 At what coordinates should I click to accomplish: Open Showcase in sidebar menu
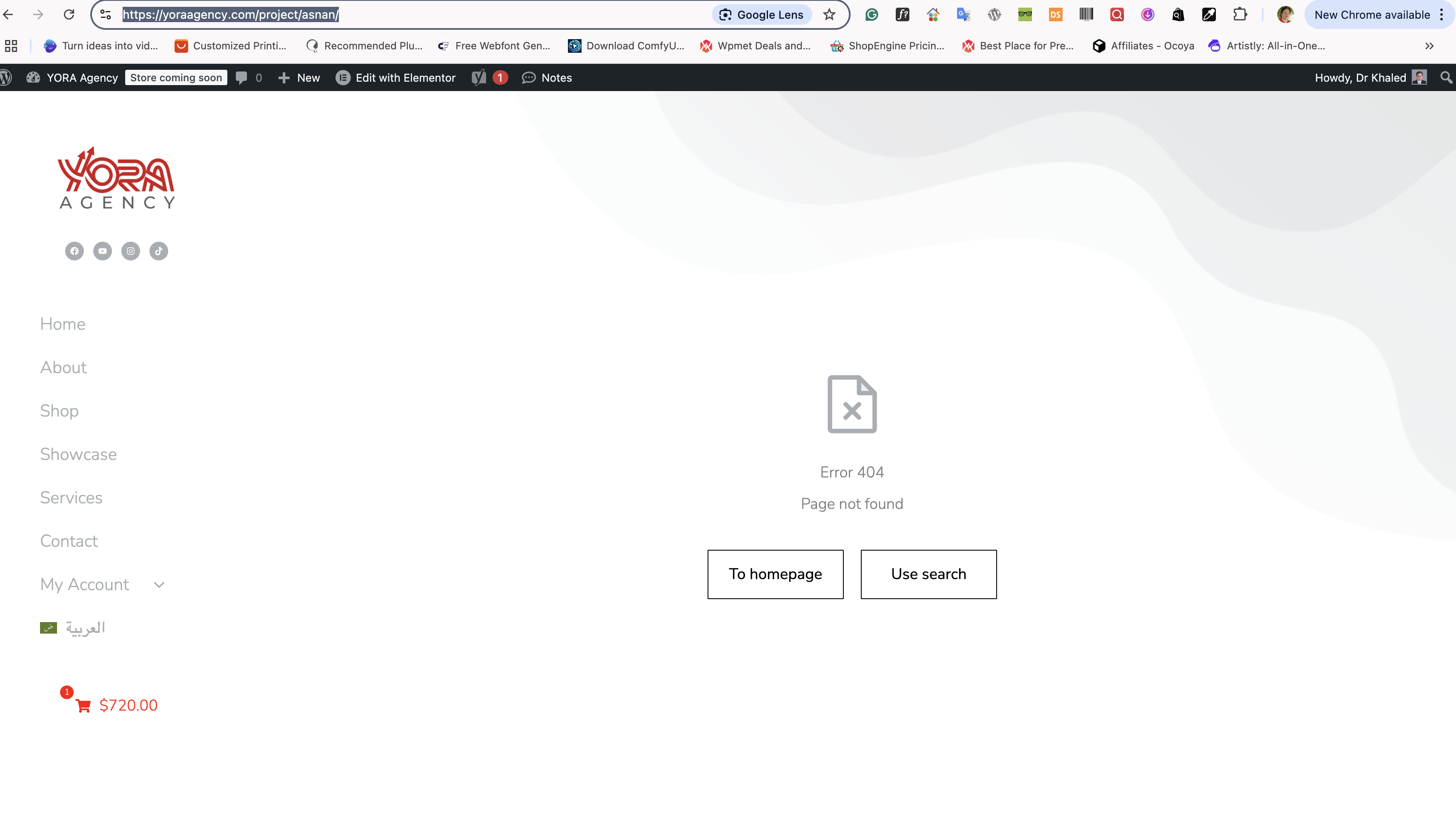coord(78,454)
